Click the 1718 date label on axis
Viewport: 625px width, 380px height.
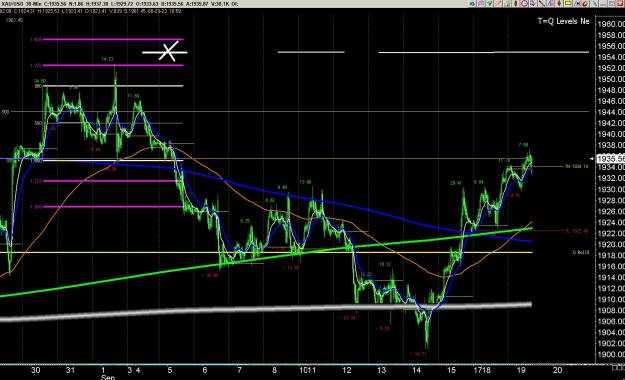(x=482, y=370)
